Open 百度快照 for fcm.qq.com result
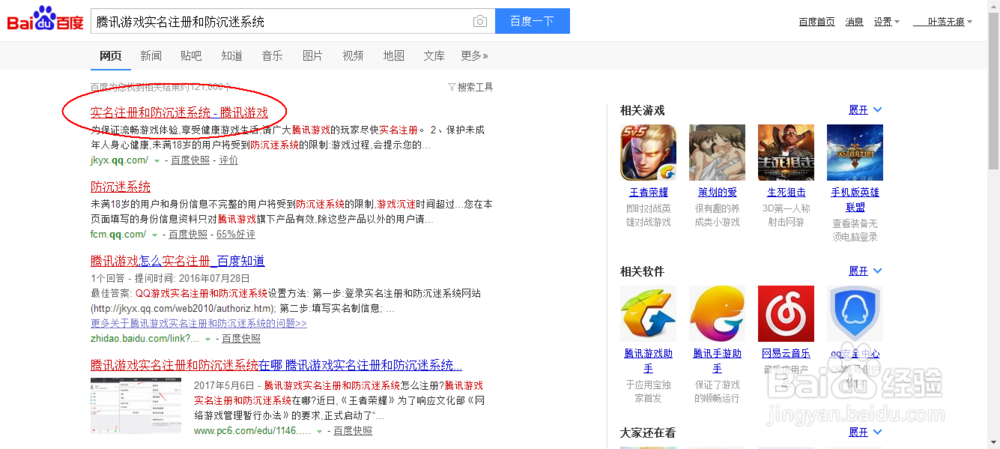This screenshot has width=1000, height=449. [x=188, y=234]
